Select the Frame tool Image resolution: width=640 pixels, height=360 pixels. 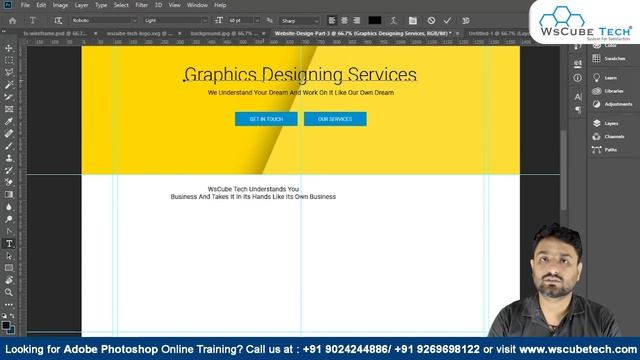[9, 109]
